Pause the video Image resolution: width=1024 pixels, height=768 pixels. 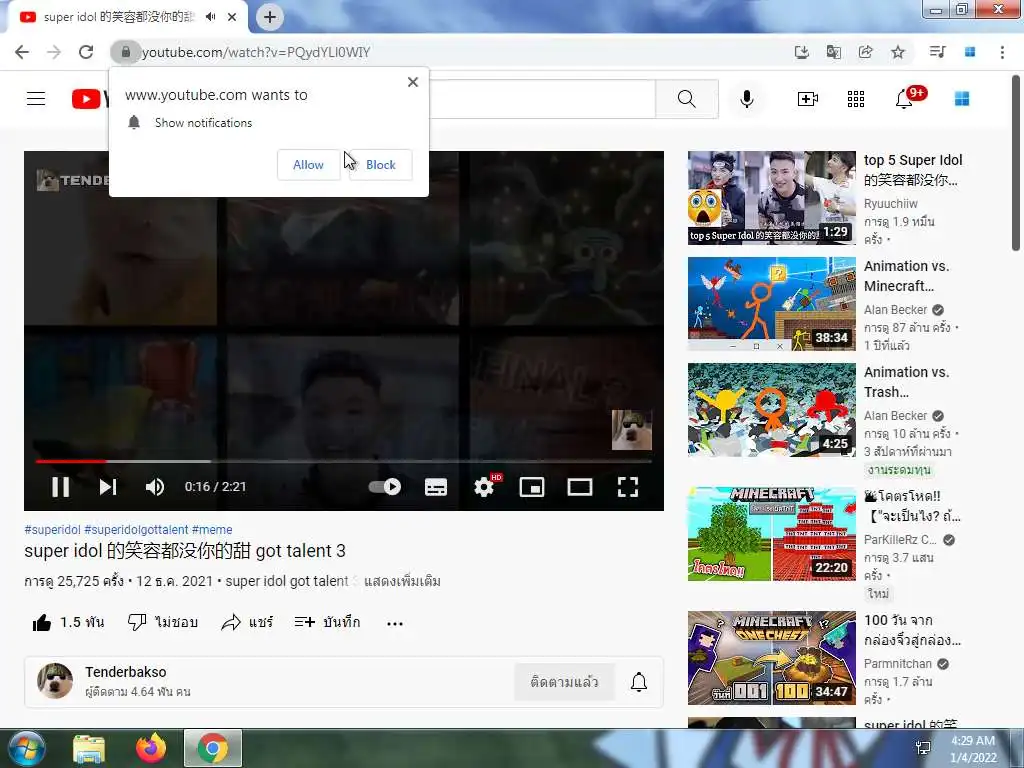60,487
